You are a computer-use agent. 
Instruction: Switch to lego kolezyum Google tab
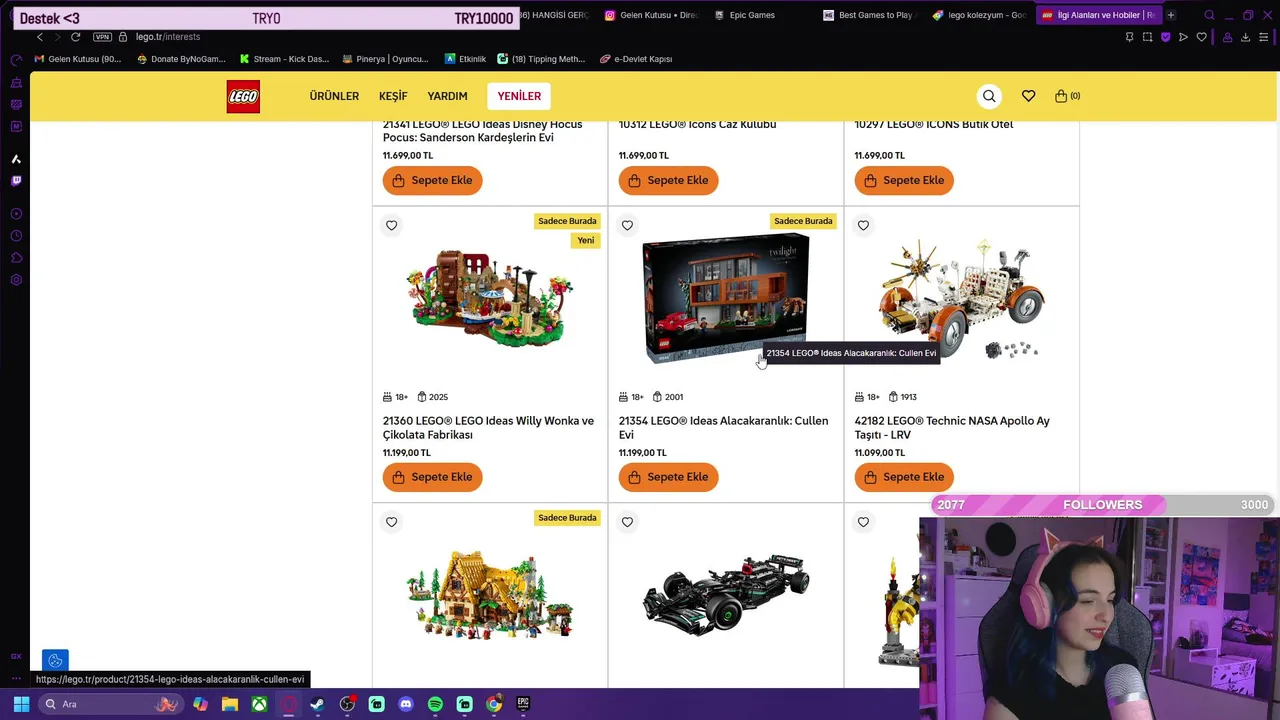point(979,15)
